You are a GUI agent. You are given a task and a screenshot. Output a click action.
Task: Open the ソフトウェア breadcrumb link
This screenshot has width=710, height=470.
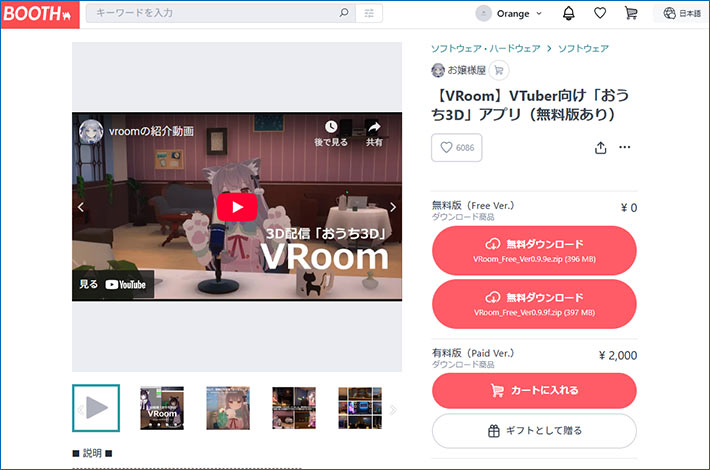point(583,48)
